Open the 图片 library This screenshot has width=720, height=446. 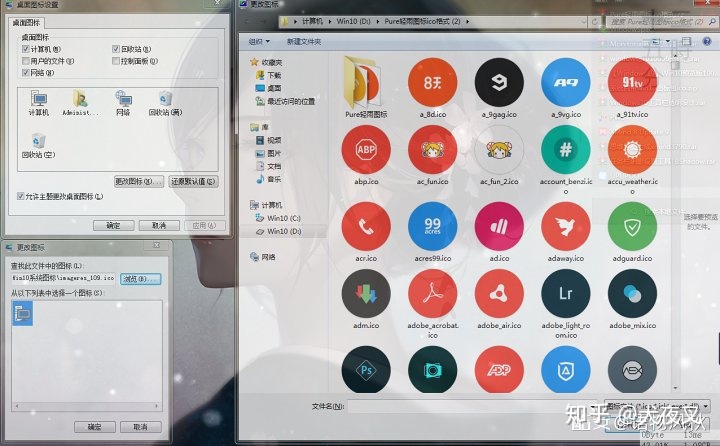(x=269, y=153)
